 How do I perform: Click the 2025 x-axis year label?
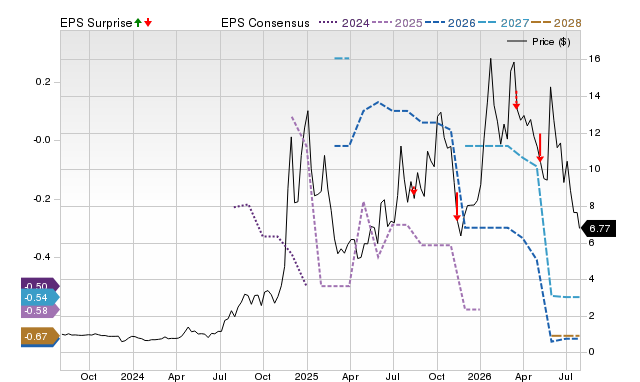pyautogui.click(x=307, y=376)
